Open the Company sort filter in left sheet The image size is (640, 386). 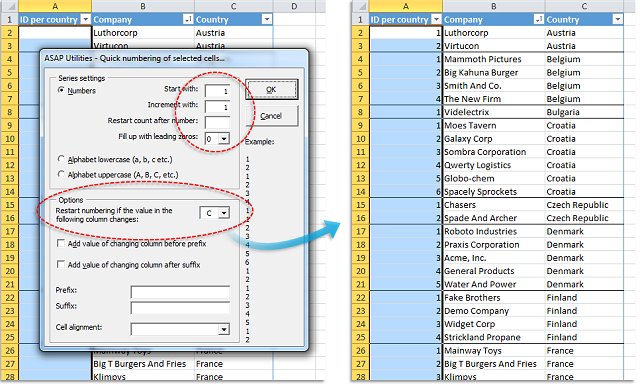188,20
